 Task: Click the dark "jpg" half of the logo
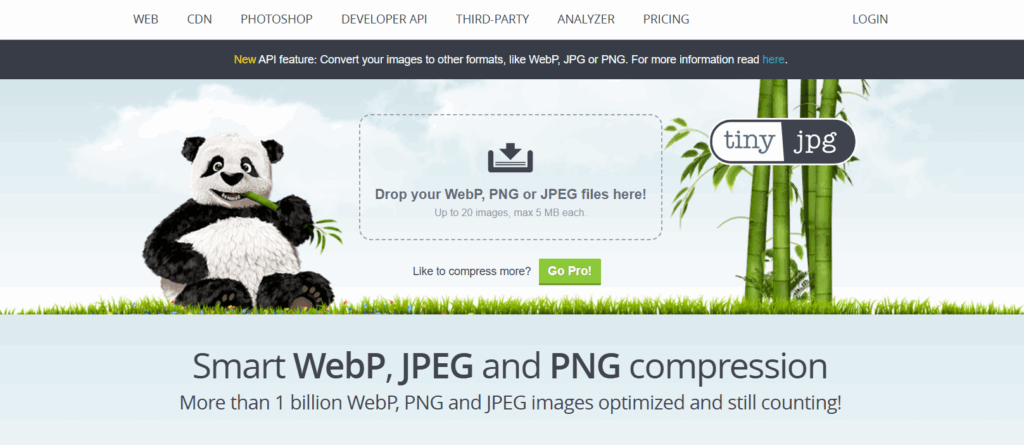(819, 141)
